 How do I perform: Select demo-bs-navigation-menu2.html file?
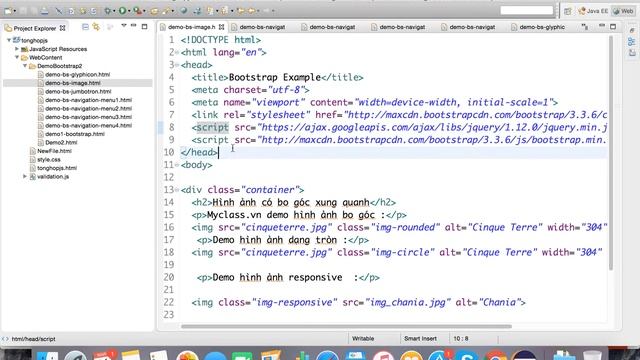click(88, 109)
